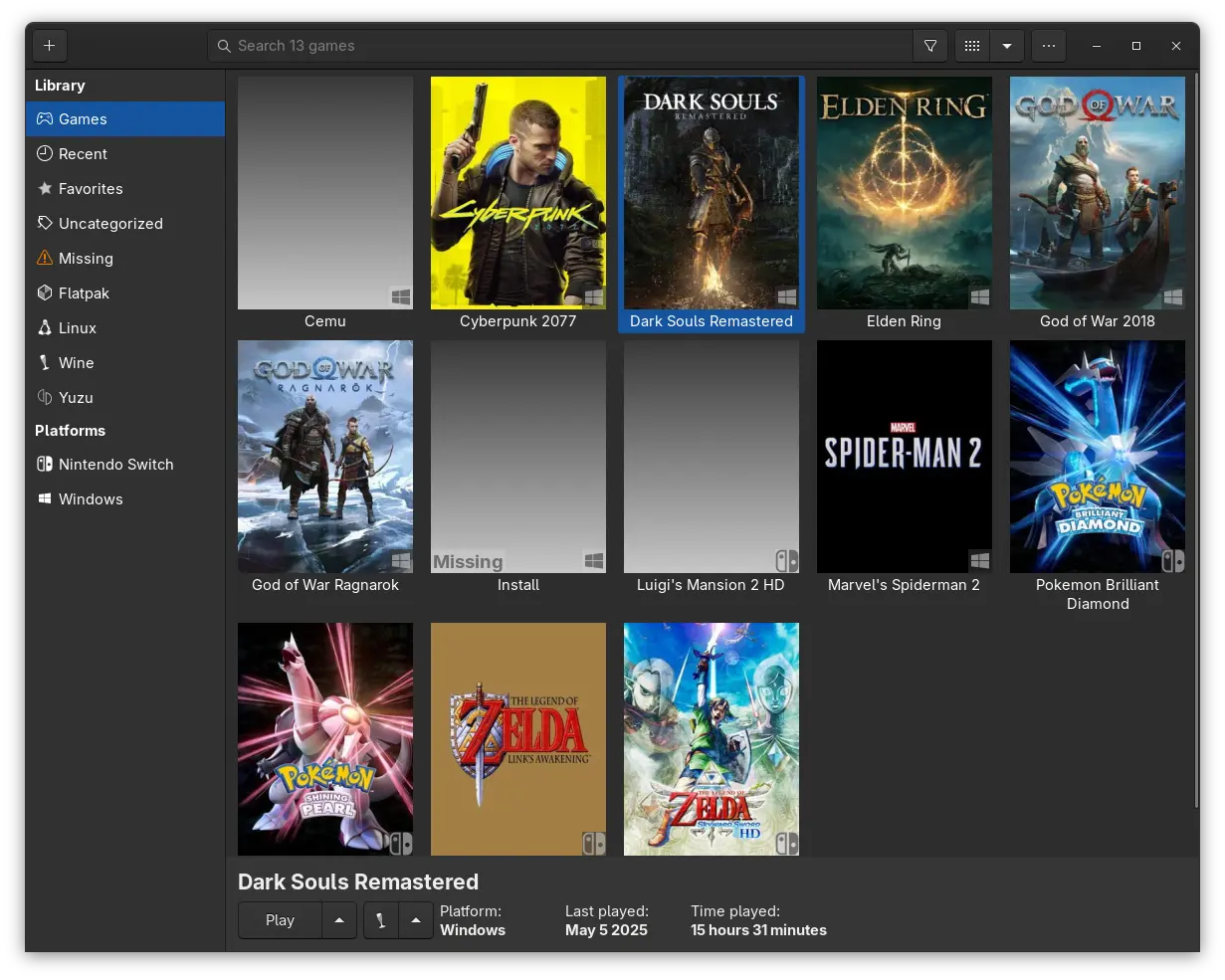The height and width of the screenshot is (980, 1225).
Task: Click the Recent clock icon
Action: 45,154
